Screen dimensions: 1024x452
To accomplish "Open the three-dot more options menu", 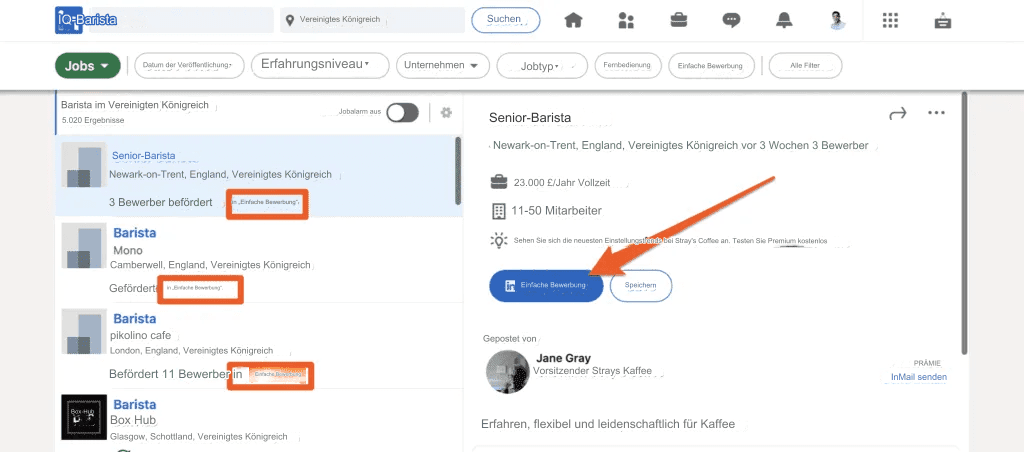I will (936, 113).
